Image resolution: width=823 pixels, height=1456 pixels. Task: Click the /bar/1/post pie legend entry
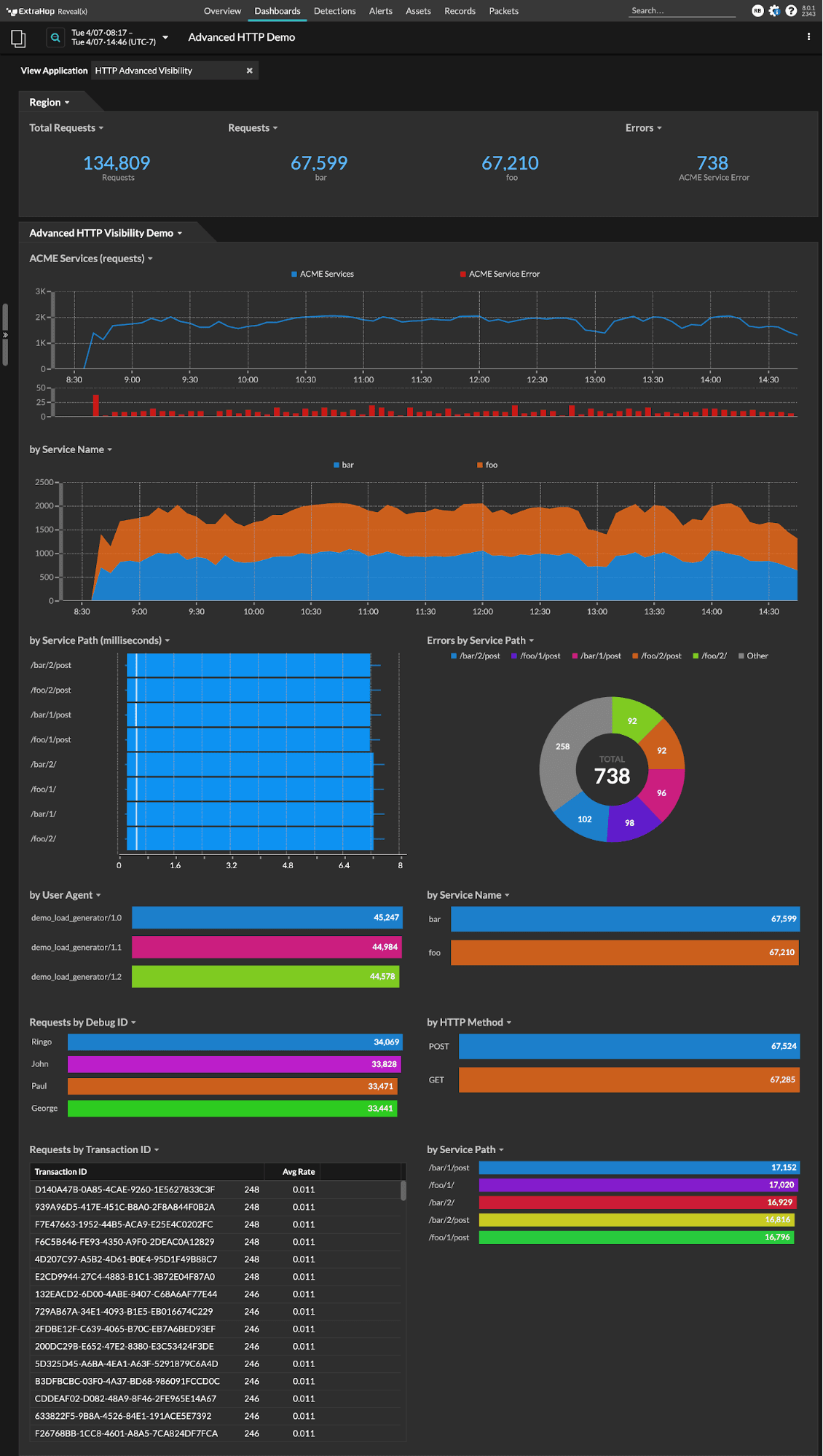(x=596, y=656)
